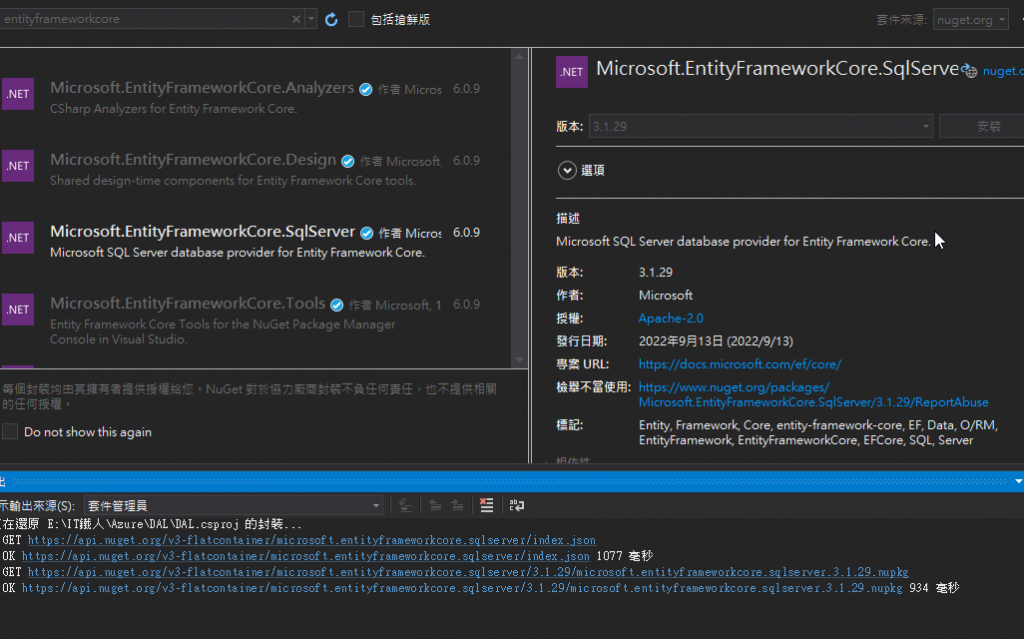Click the release date 2022年9月13日 text

(716, 341)
